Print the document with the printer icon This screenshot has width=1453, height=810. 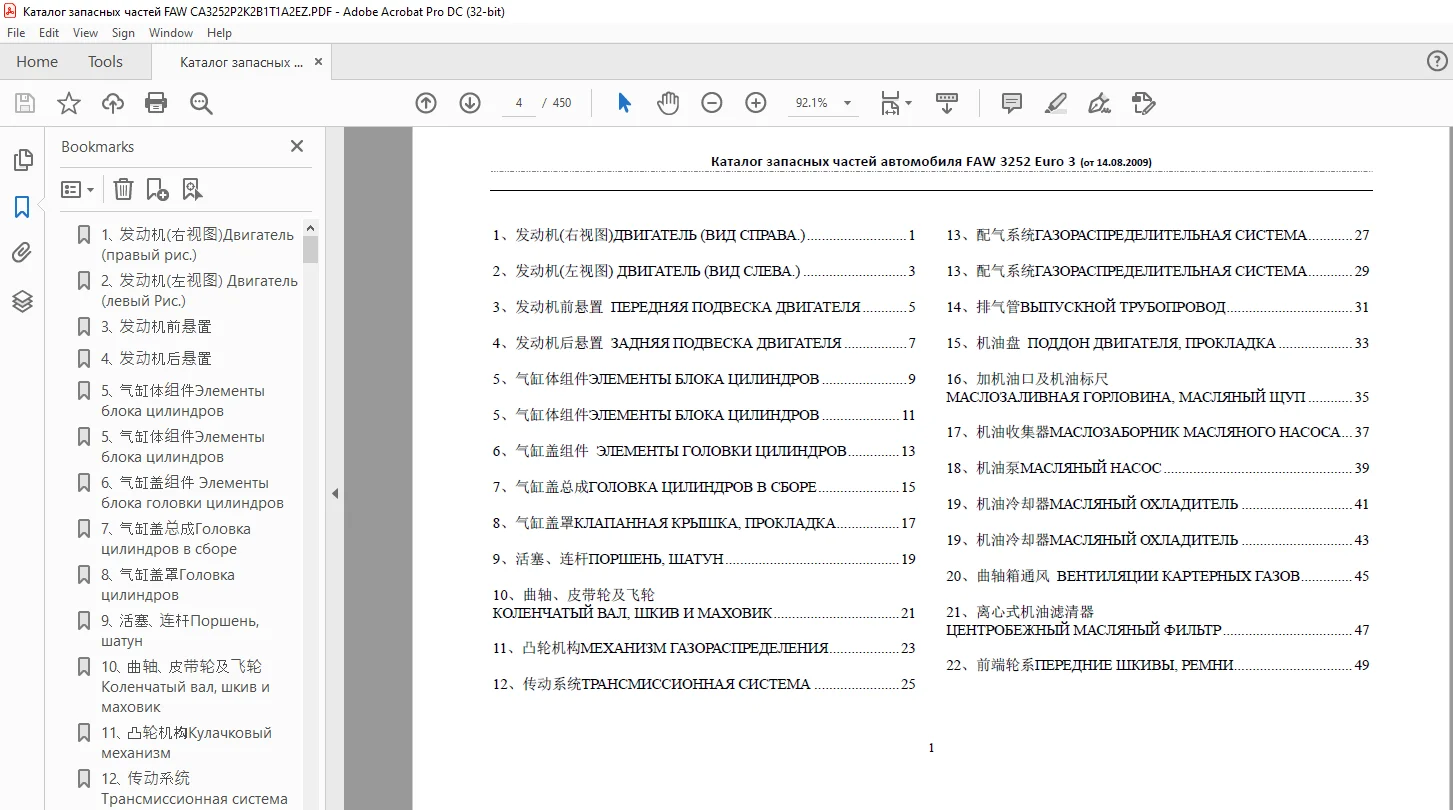(x=156, y=103)
